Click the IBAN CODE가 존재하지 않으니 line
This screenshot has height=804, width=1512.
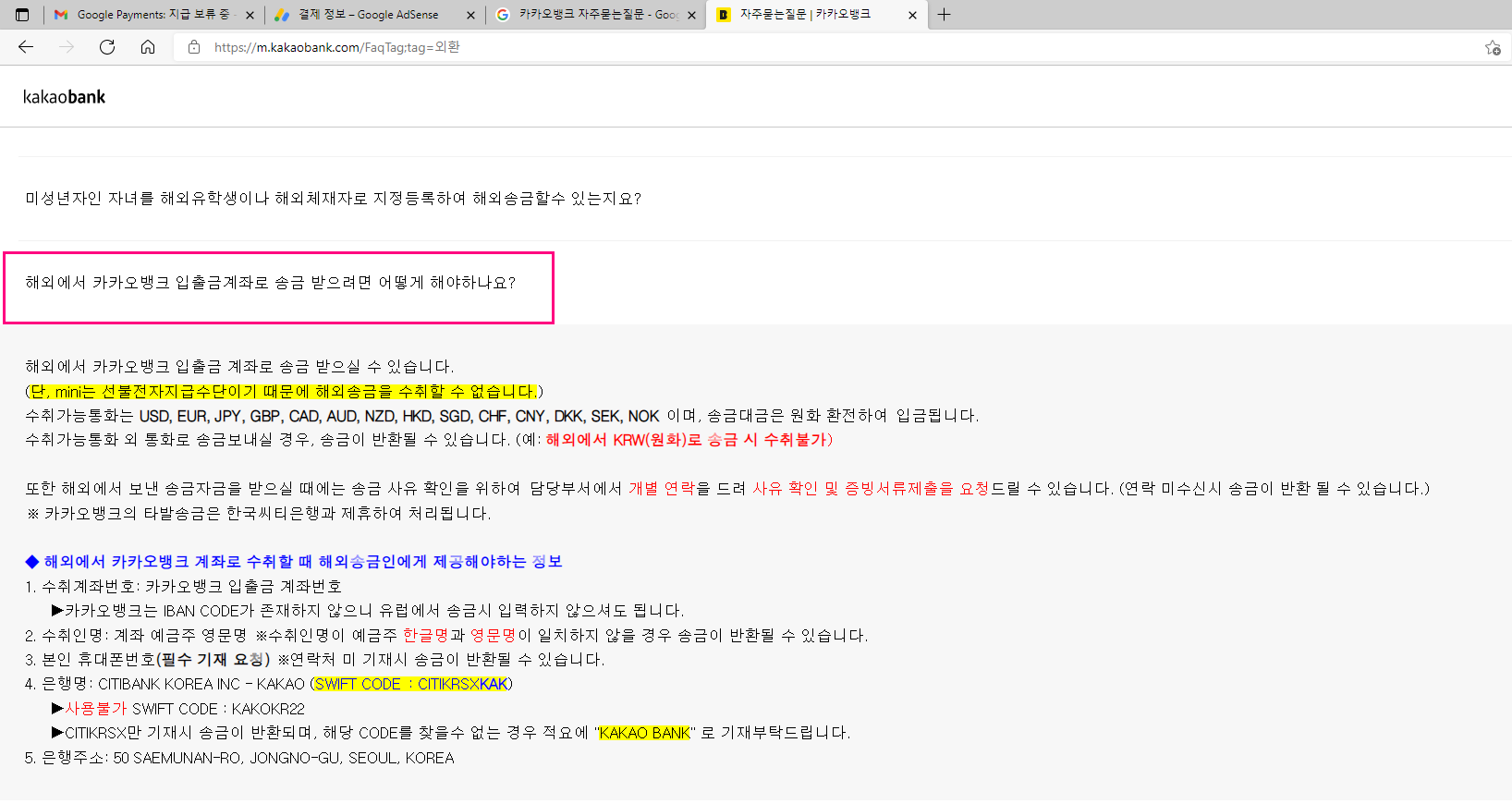coord(368,610)
